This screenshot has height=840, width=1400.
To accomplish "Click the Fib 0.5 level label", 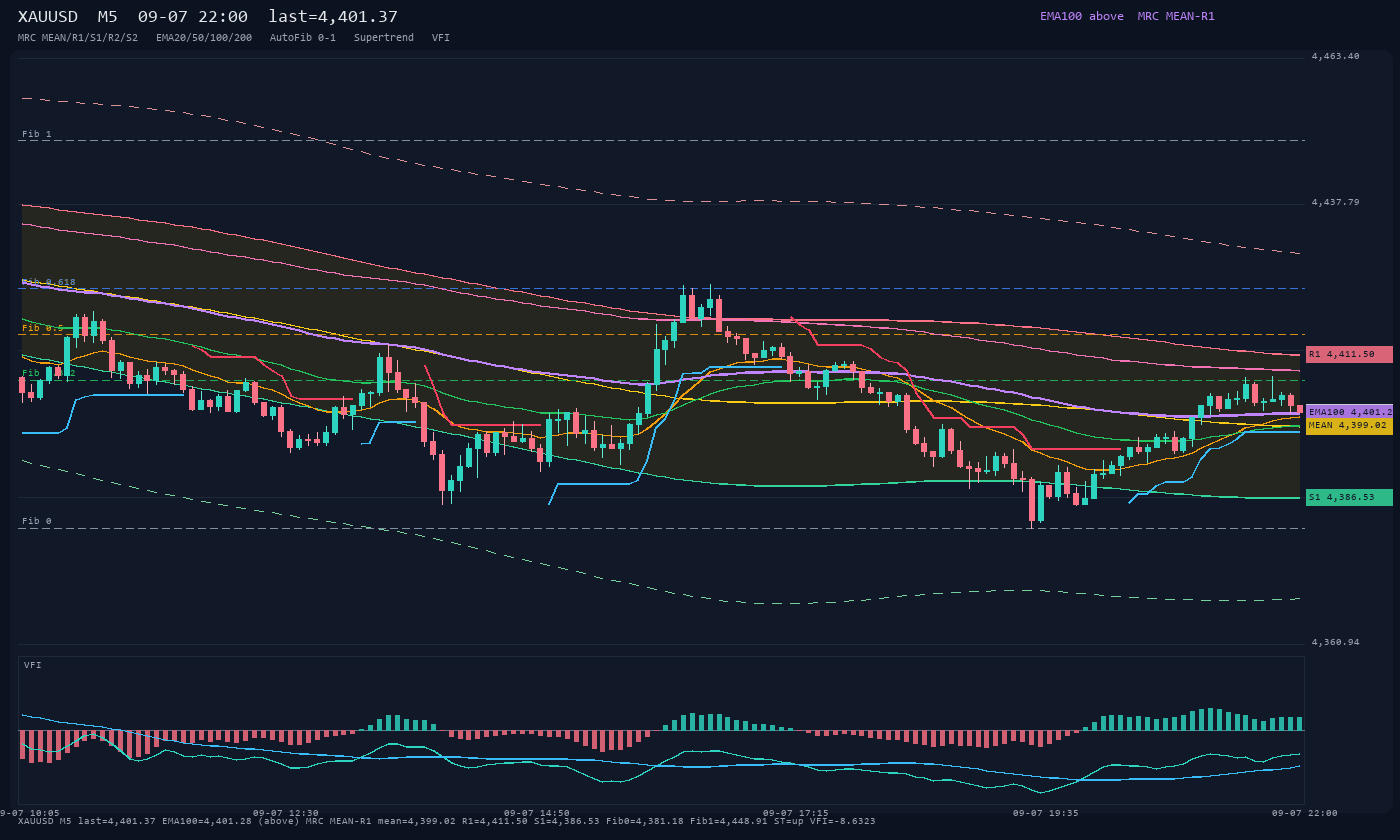I will 43,328.
